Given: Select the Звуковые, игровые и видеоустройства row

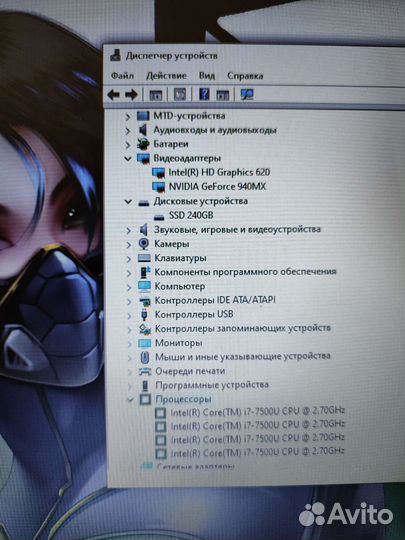Looking at the screenshot, I should (x=237, y=229).
